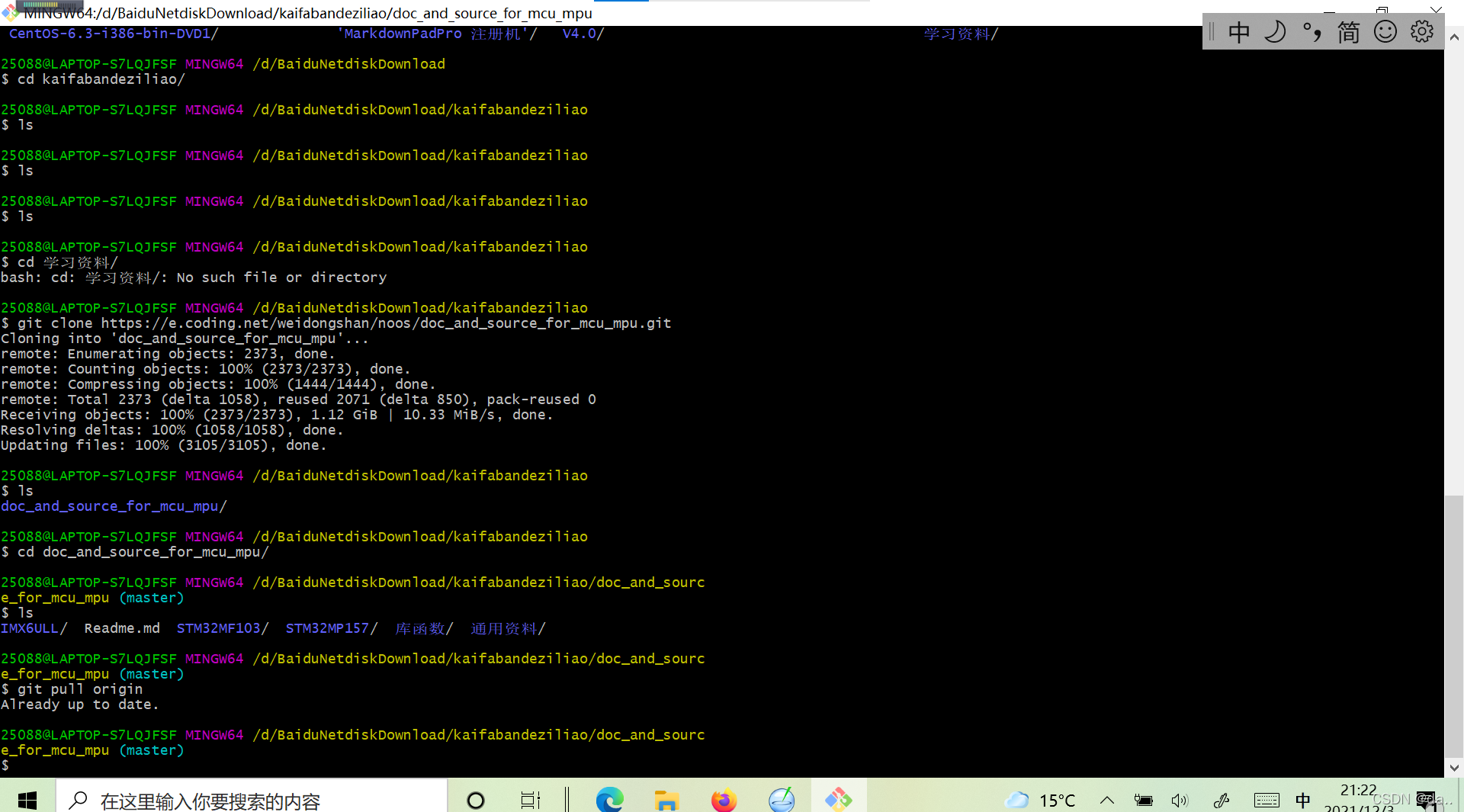Open the weather widget showing 15°C
Screen dimensions: 1464x812
pos(1040,800)
